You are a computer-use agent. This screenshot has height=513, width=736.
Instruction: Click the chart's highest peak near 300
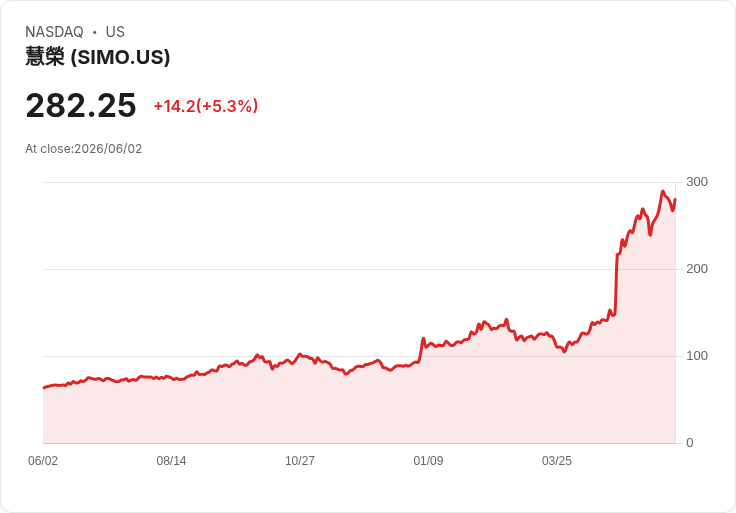click(x=663, y=191)
